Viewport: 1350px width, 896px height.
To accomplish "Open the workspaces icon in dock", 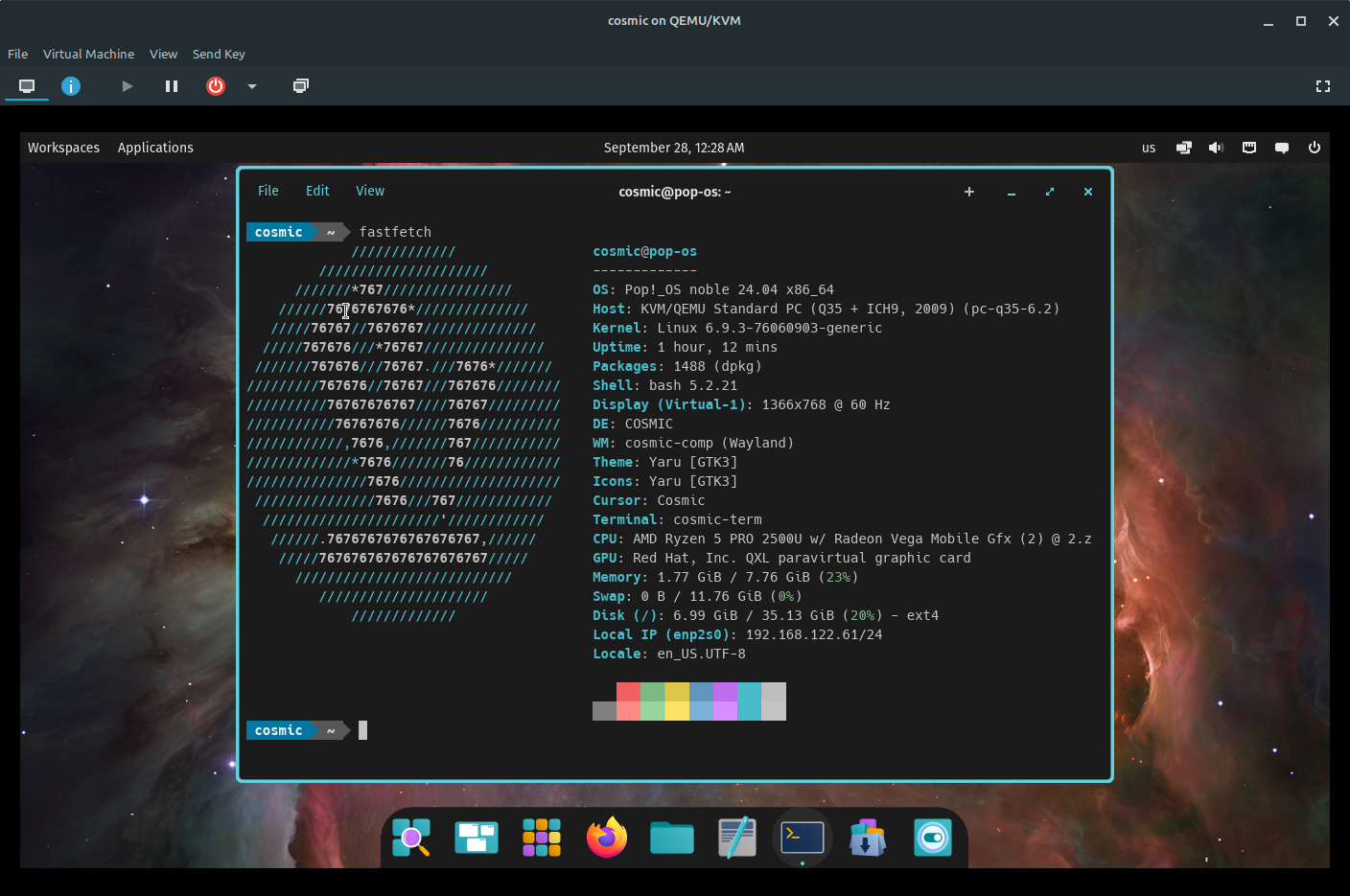I will point(477,838).
